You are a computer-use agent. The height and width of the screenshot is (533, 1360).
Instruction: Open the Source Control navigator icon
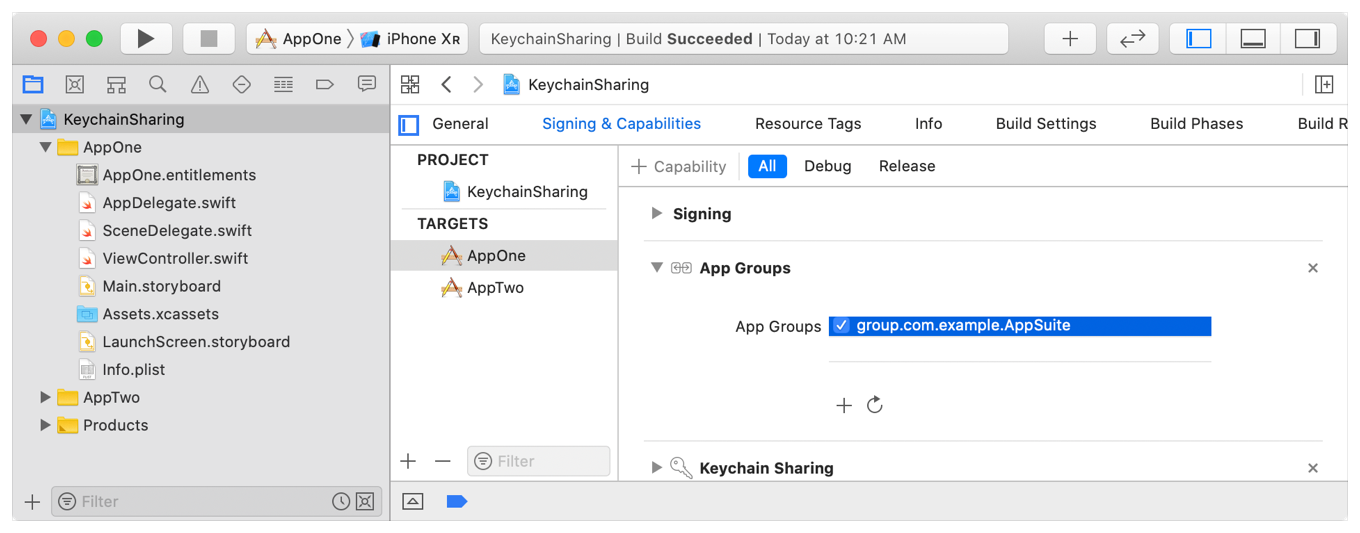point(75,85)
